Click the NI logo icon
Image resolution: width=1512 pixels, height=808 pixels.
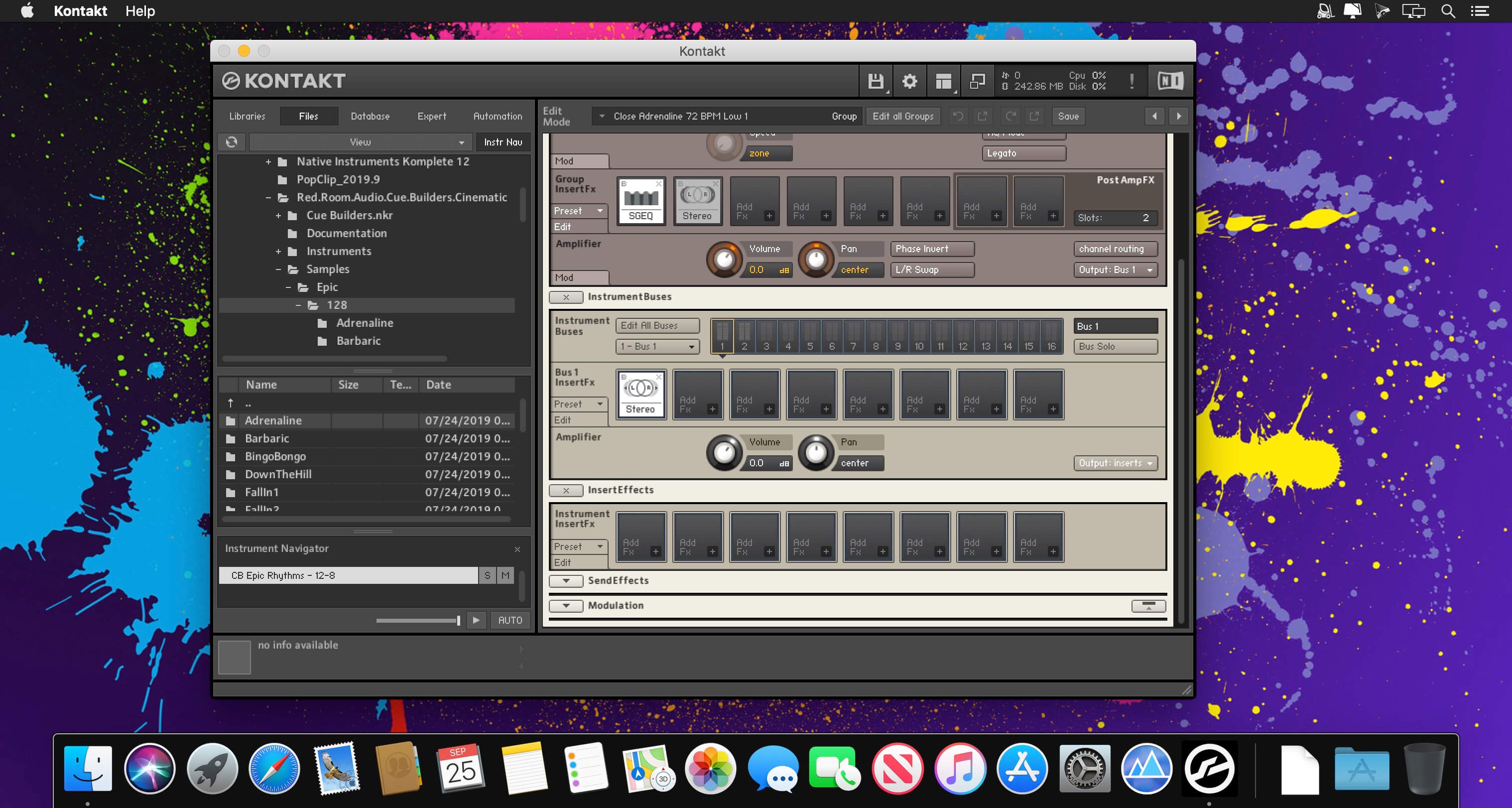pyautogui.click(x=1170, y=81)
